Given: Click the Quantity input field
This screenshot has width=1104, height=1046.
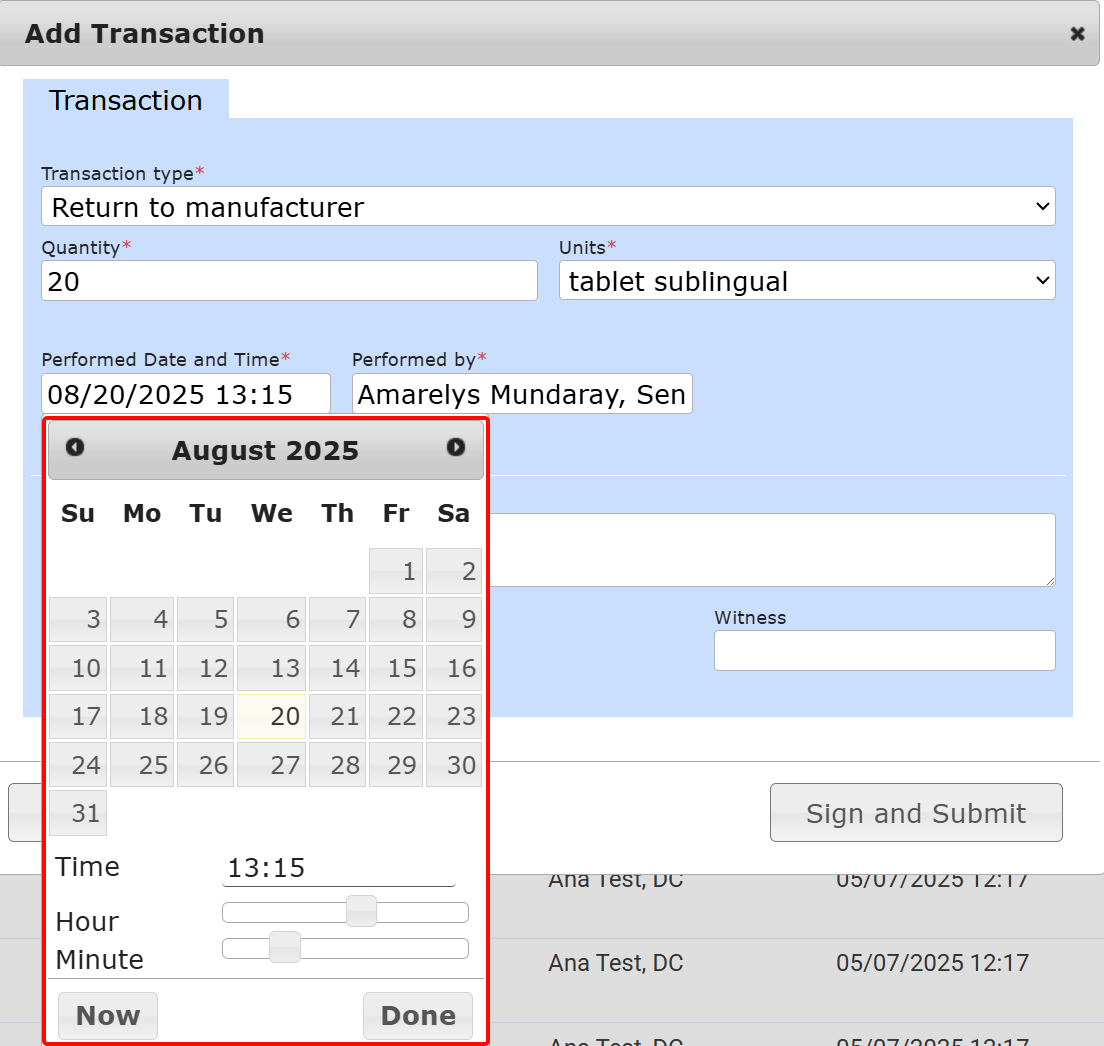Looking at the screenshot, I should point(289,282).
